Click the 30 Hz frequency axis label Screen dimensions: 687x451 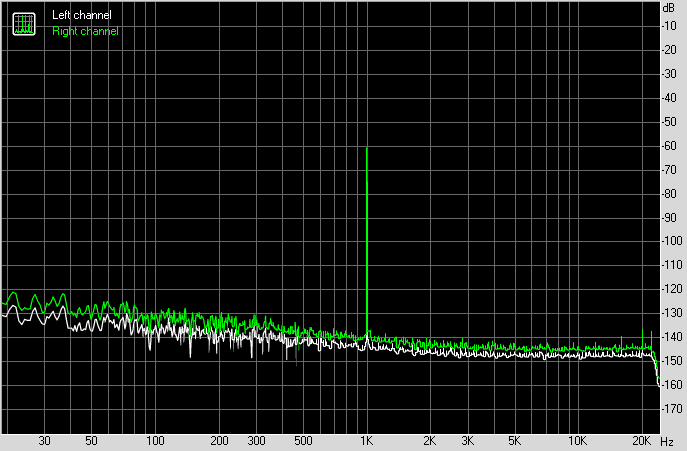(44, 441)
